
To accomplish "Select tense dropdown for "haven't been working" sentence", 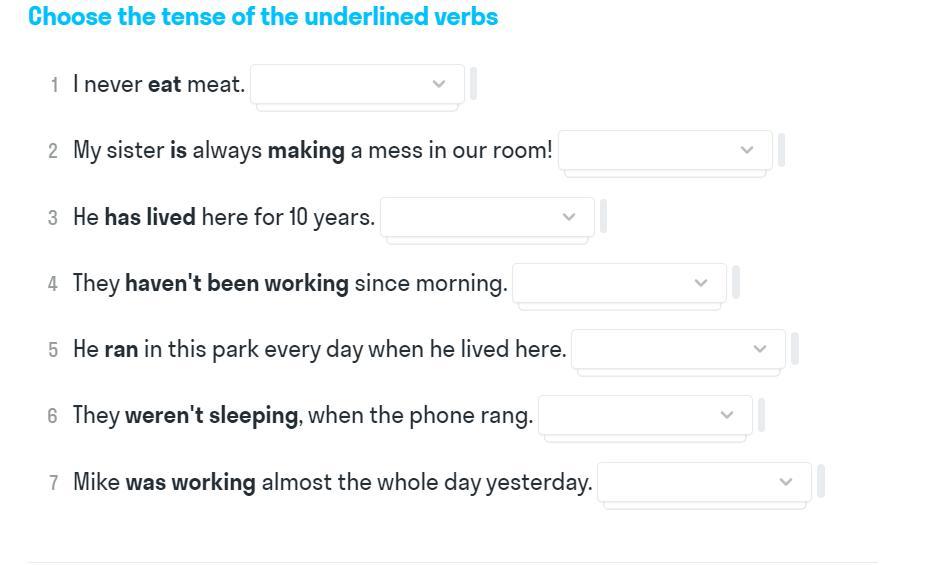I will (619, 283).
